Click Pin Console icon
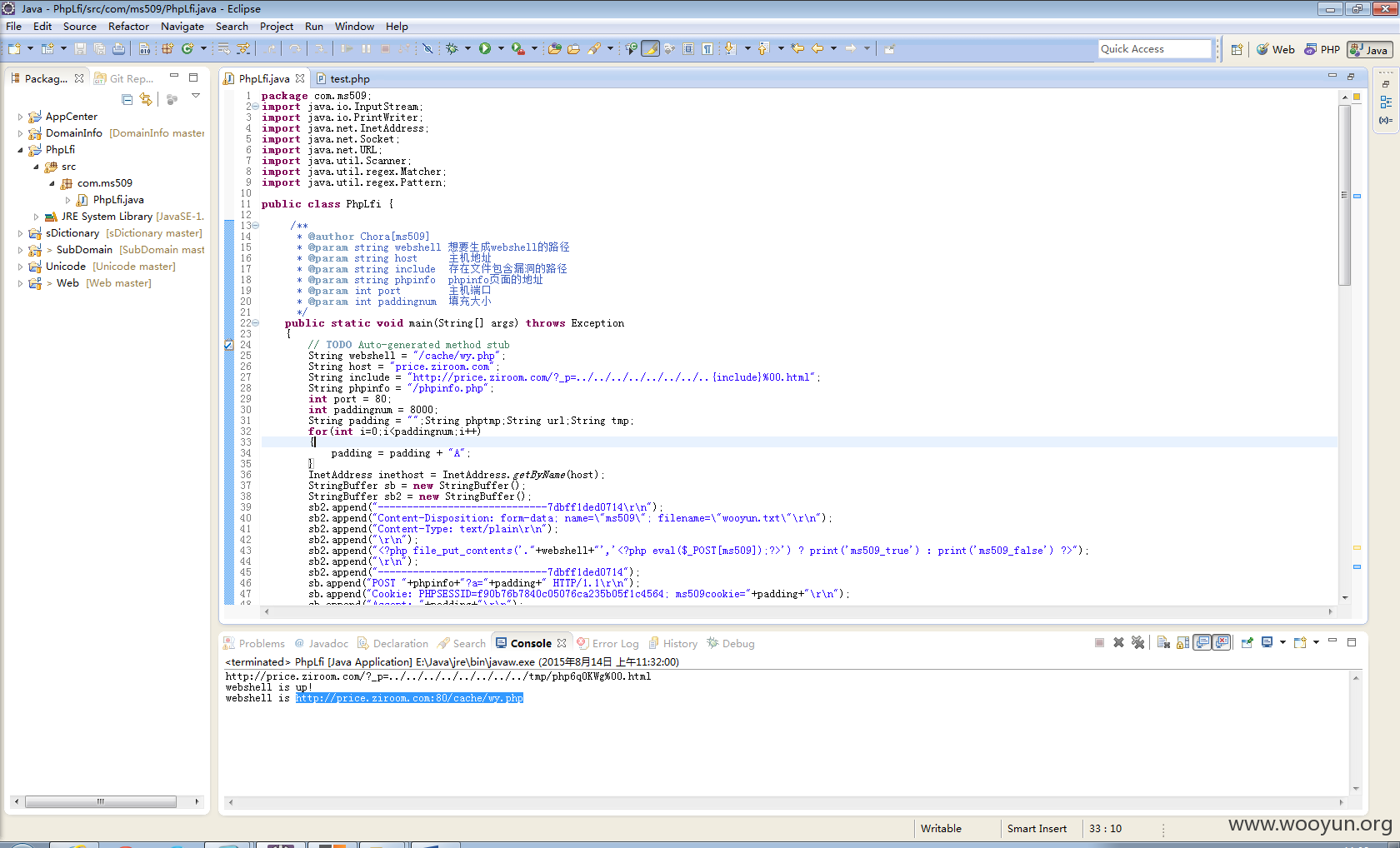This screenshot has width=1400, height=848. click(x=1247, y=642)
